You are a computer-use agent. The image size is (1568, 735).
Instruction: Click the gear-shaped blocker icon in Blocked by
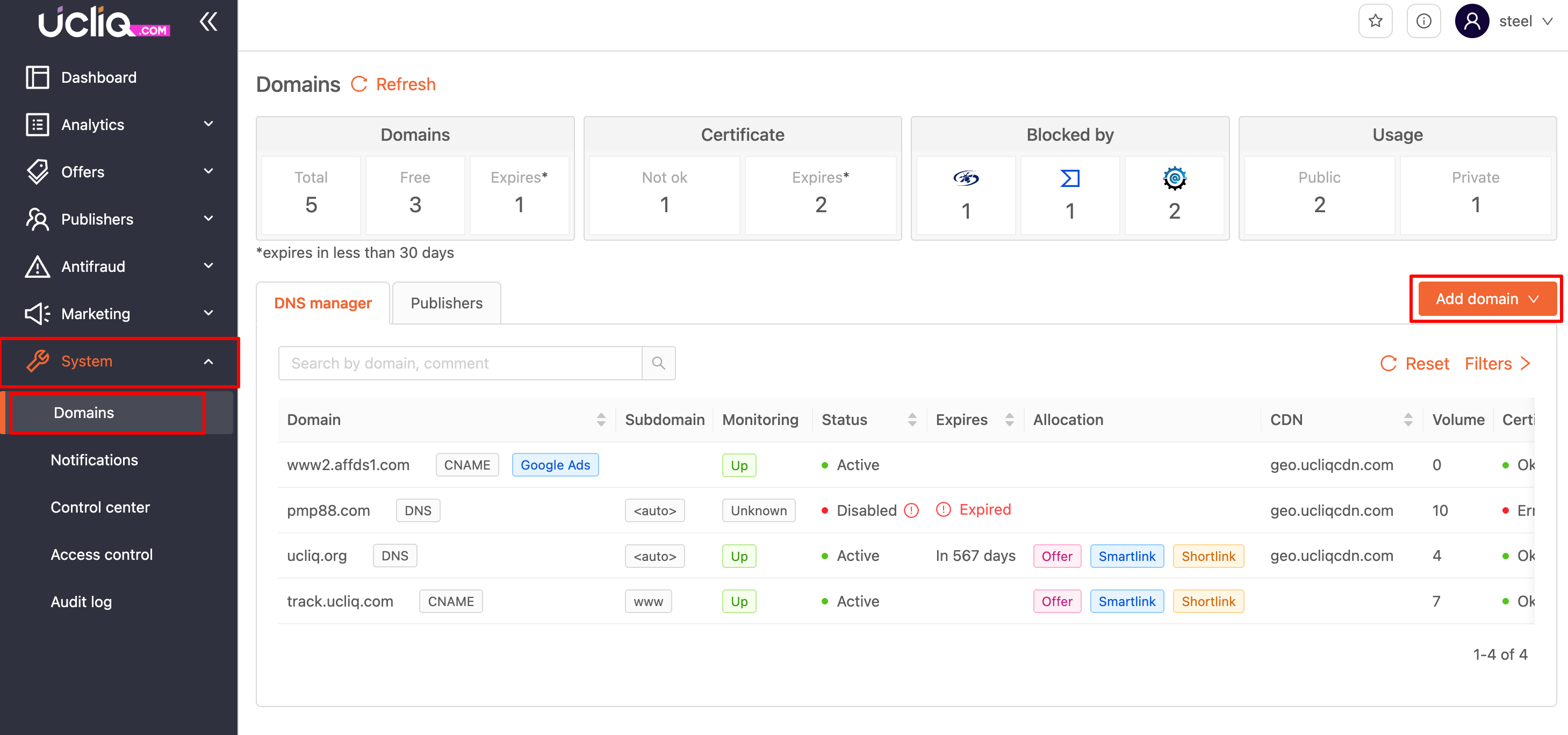click(x=1174, y=178)
